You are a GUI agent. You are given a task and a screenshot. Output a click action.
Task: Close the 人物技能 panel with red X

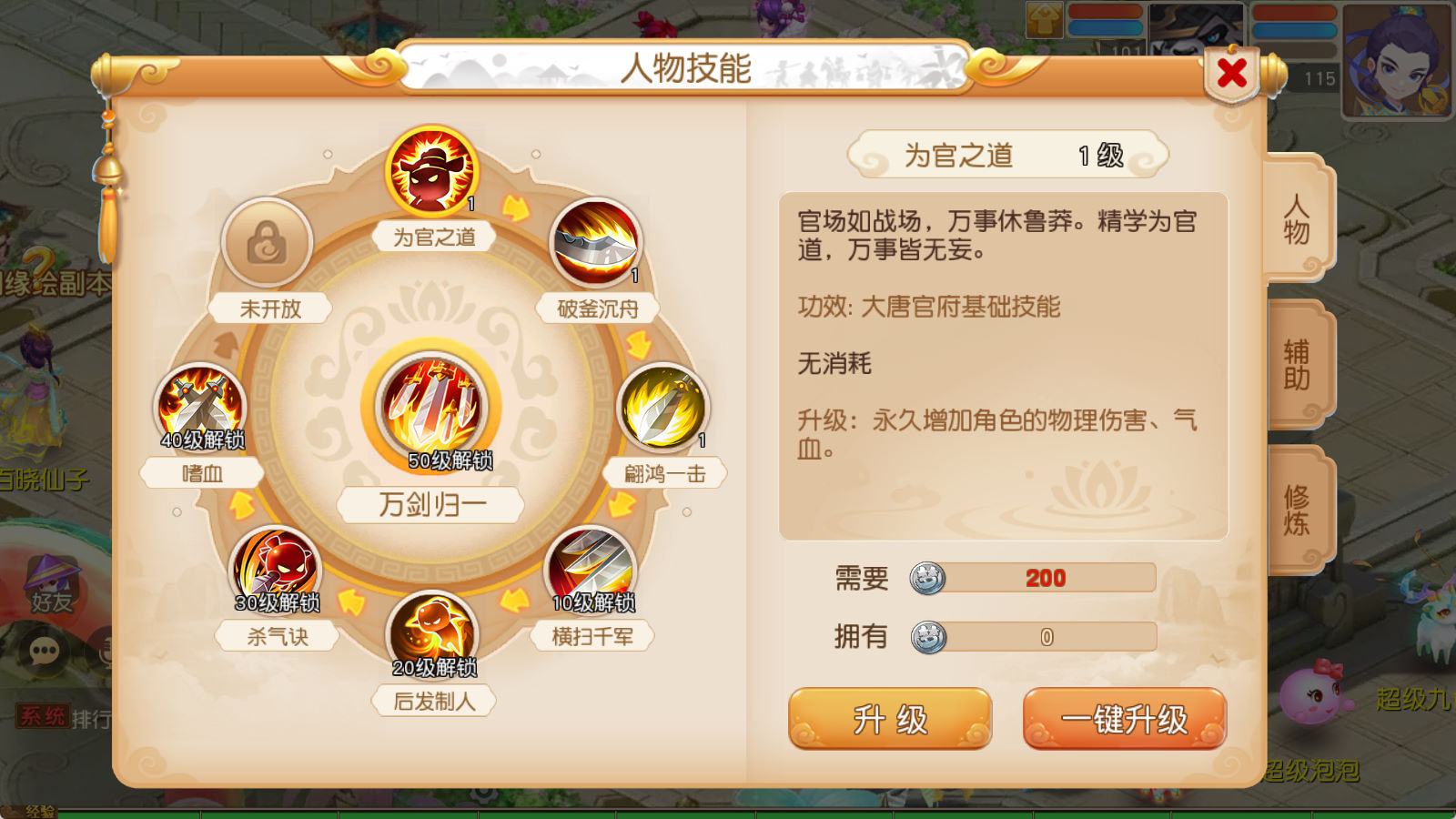(1232, 73)
